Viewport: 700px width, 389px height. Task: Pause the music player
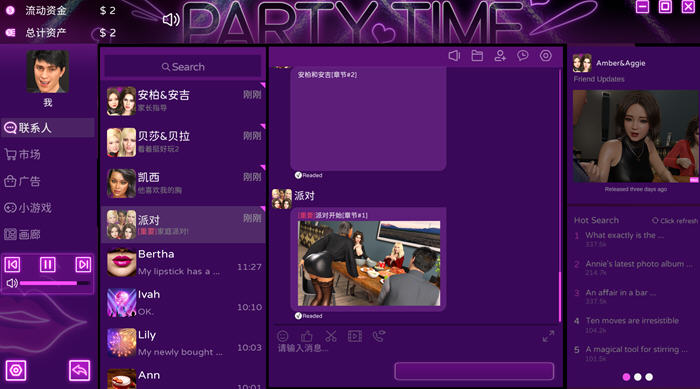(48, 264)
